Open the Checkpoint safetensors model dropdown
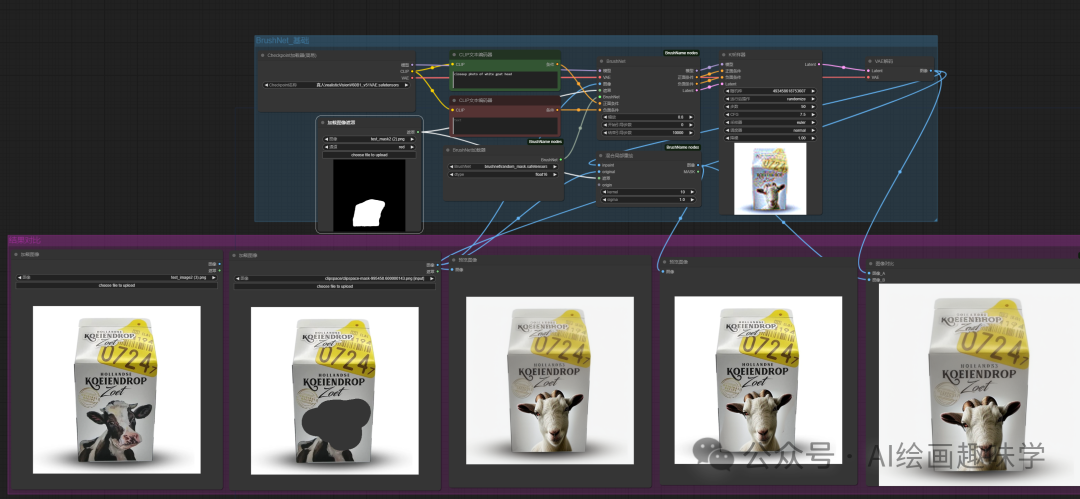Image resolution: width=1080 pixels, height=499 pixels. pyautogui.click(x=338, y=85)
